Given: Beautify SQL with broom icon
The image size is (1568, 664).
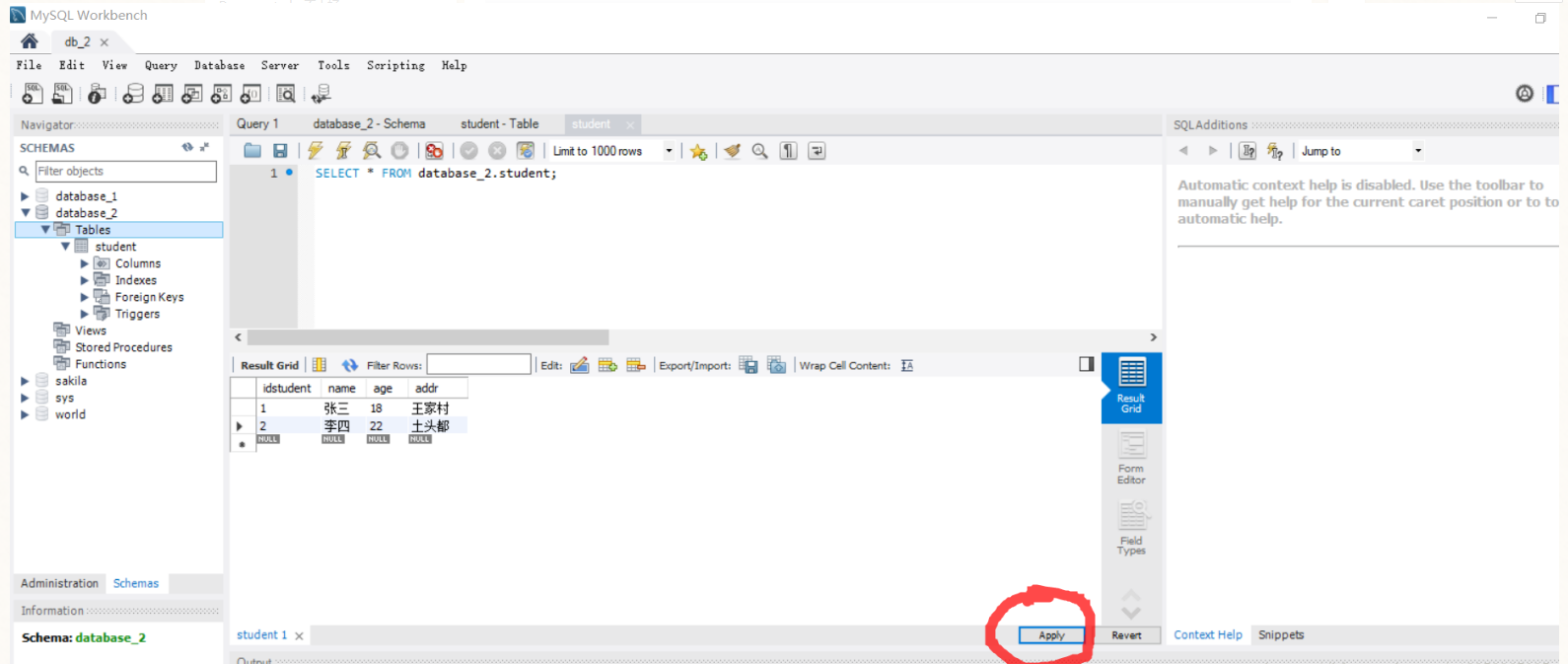Looking at the screenshot, I should coord(732,151).
